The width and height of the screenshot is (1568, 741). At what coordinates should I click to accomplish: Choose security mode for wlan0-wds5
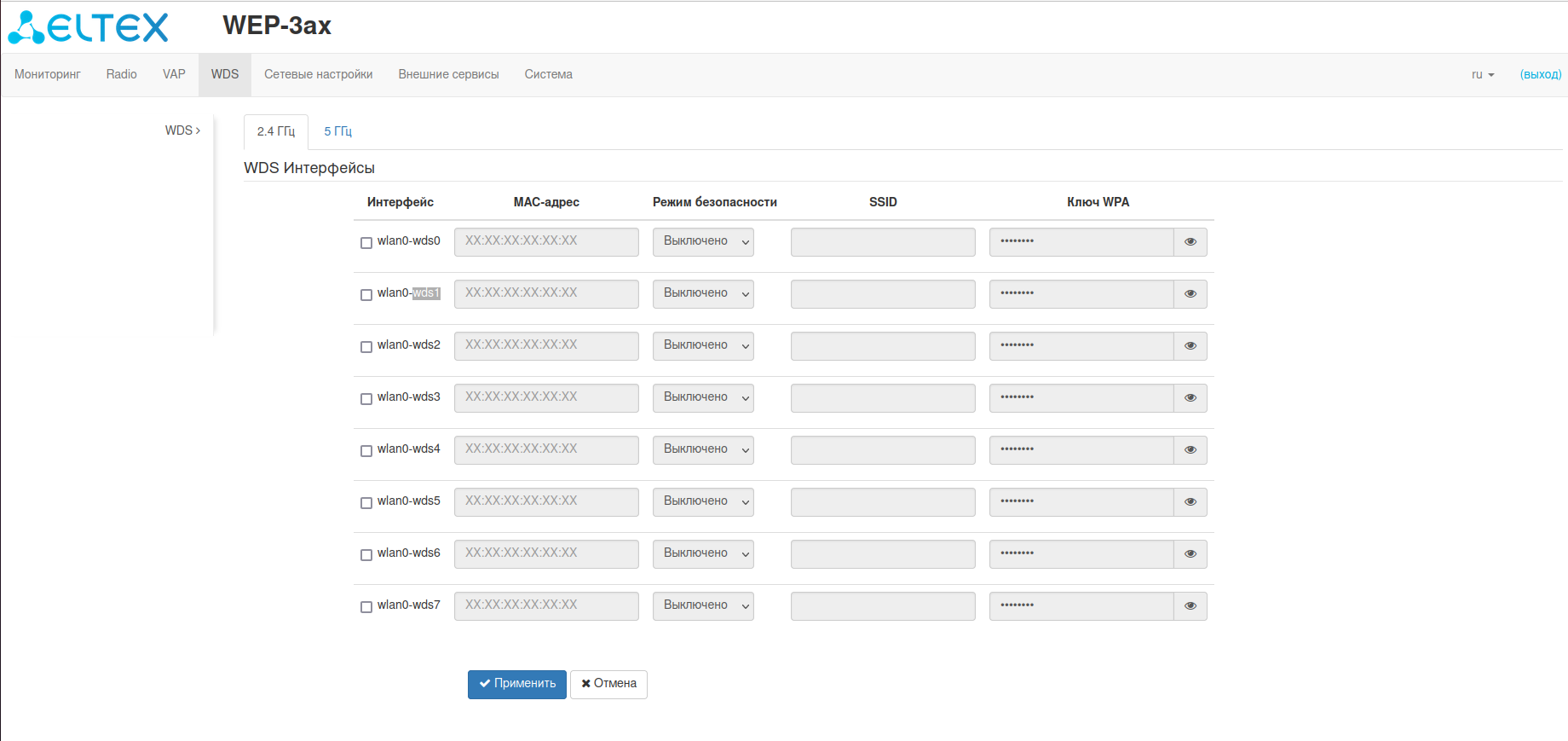coord(703,502)
